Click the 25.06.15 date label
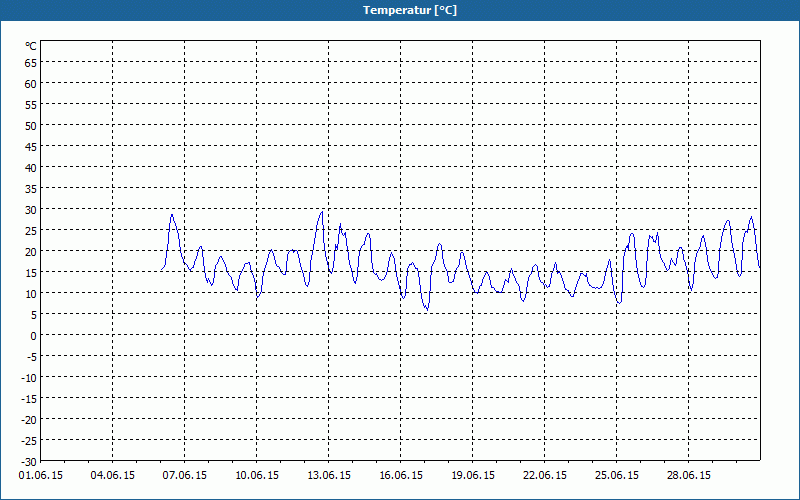The height and width of the screenshot is (500, 800). coord(616,476)
